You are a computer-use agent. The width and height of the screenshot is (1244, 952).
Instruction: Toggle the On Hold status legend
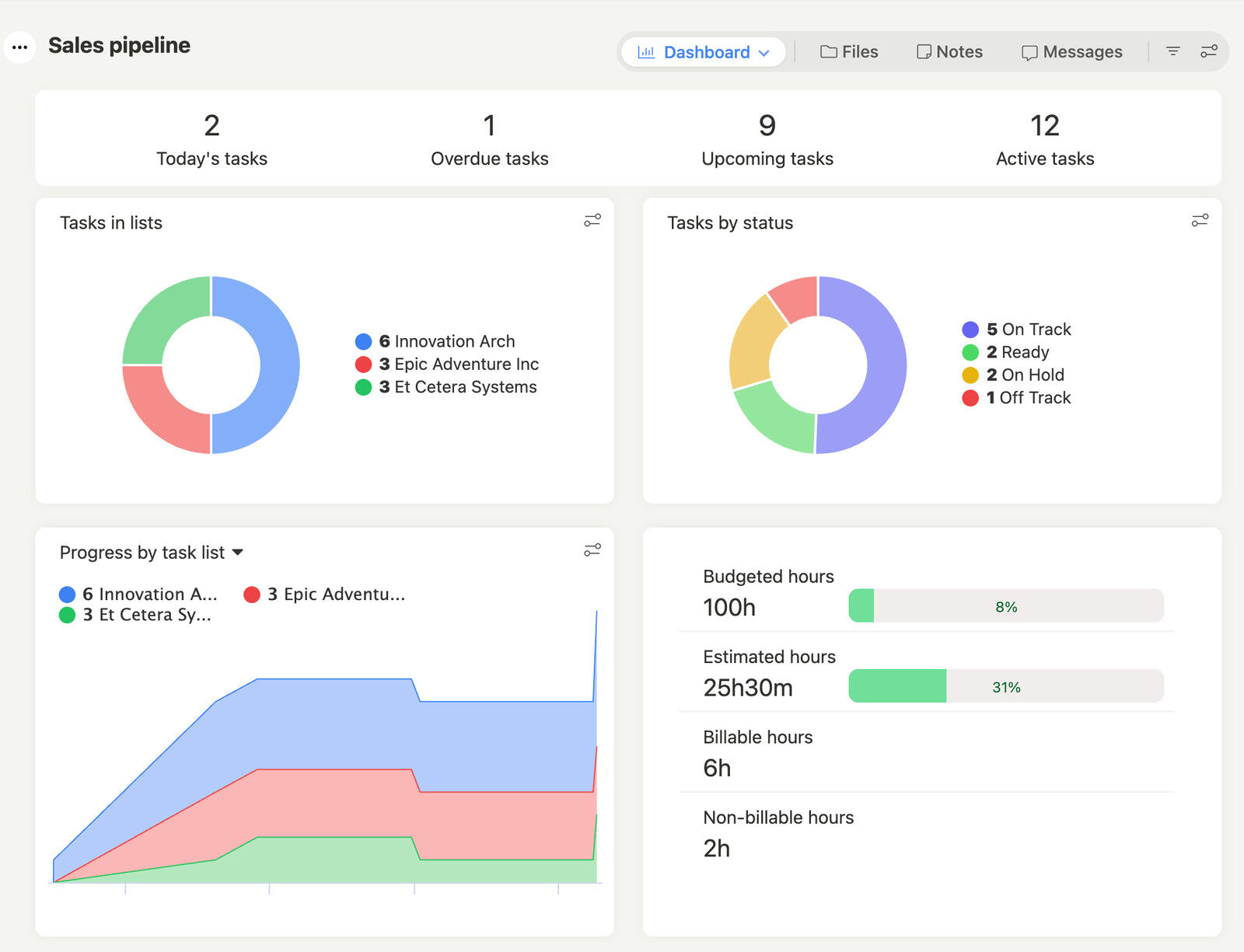(1013, 375)
